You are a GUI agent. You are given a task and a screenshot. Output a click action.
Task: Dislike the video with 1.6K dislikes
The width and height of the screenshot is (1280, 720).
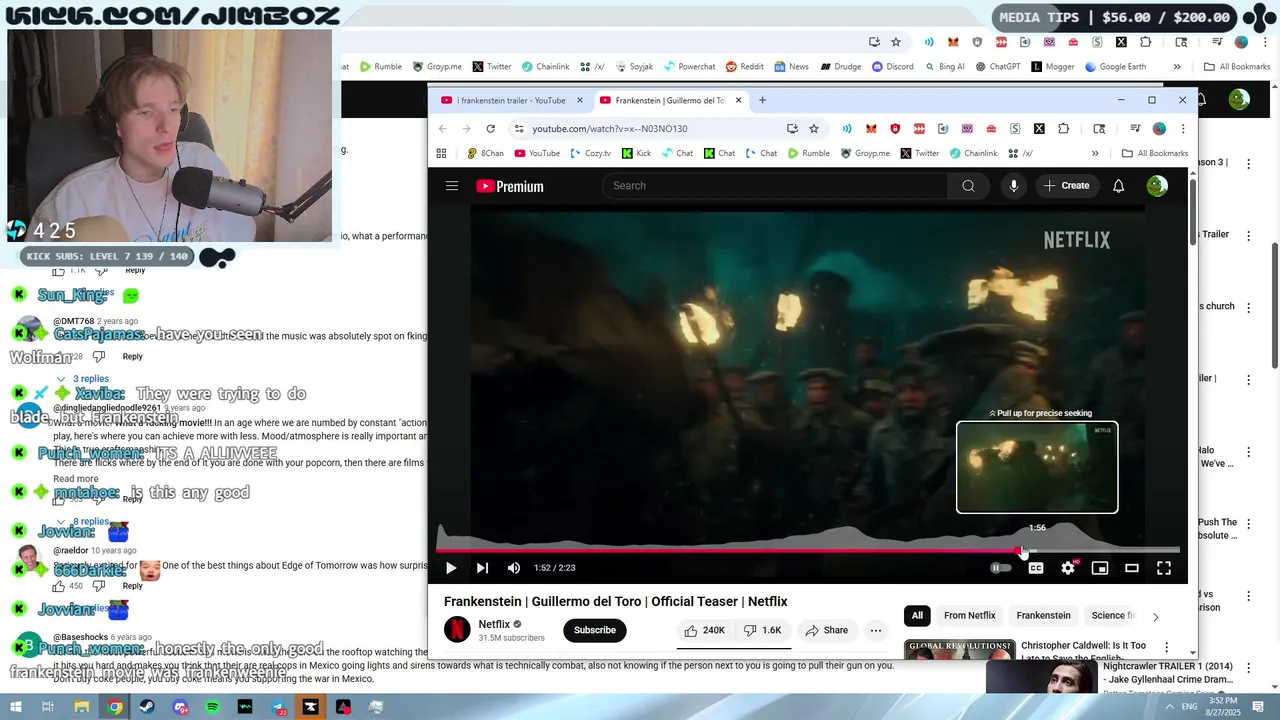coord(762,630)
